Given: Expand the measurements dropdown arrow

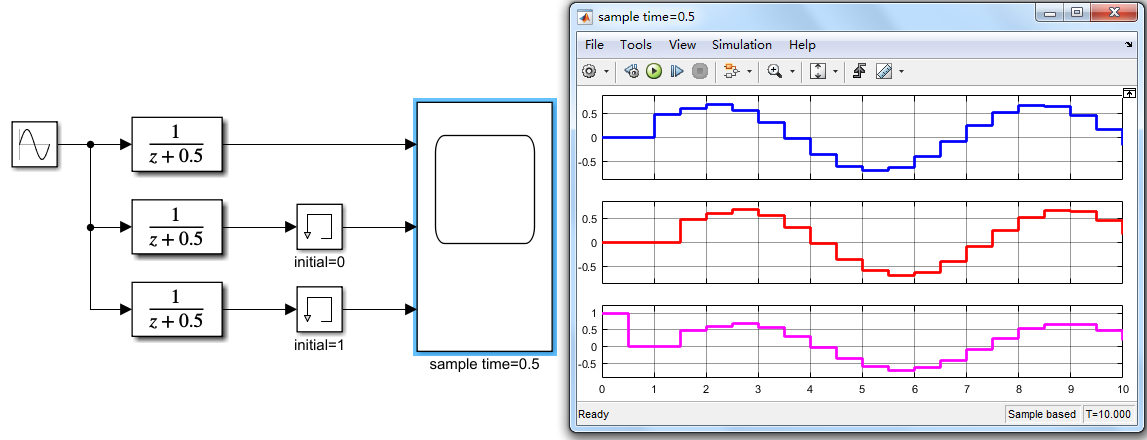Looking at the screenshot, I should click(x=901, y=72).
